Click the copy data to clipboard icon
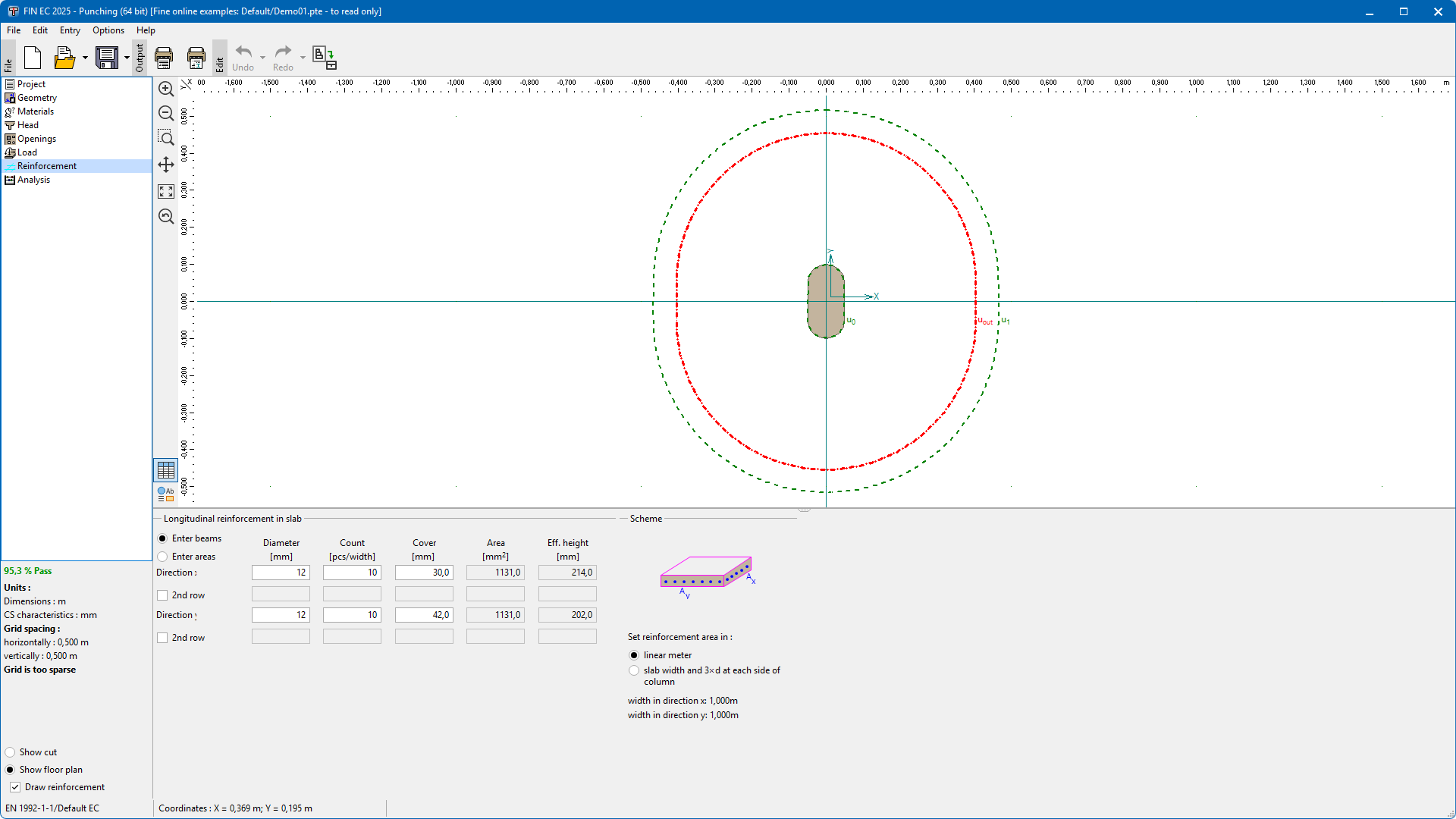The height and width of the screenshot is (819, 1456). (325, 58)
